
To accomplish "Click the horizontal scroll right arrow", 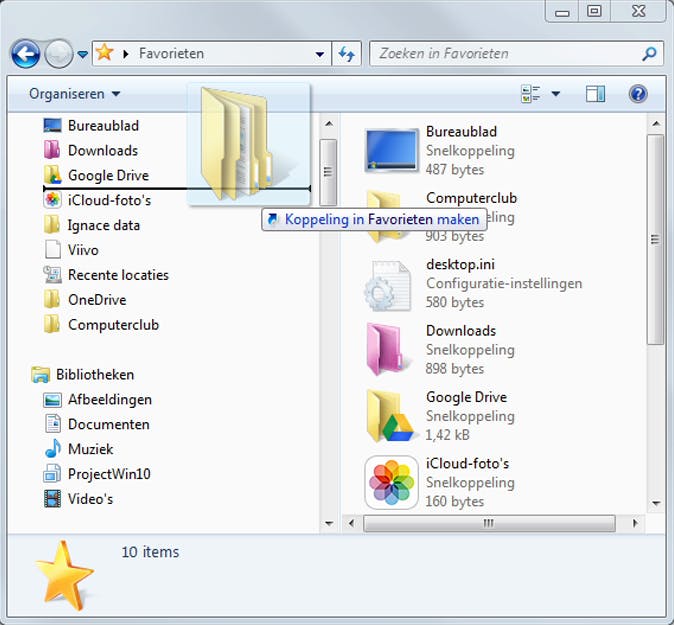I will (x=635, y=523).
